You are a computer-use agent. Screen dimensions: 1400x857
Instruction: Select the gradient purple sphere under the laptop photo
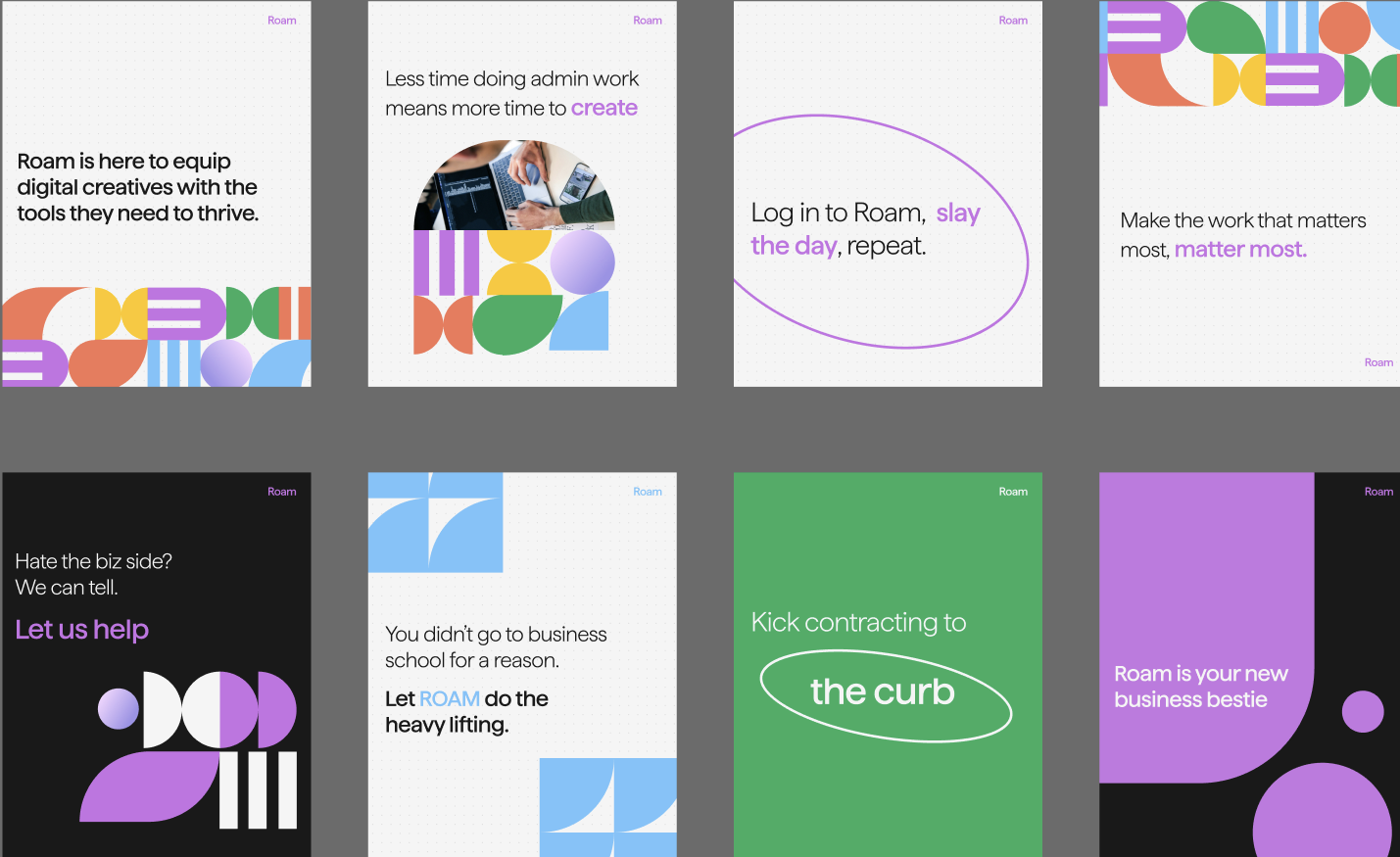582,262
